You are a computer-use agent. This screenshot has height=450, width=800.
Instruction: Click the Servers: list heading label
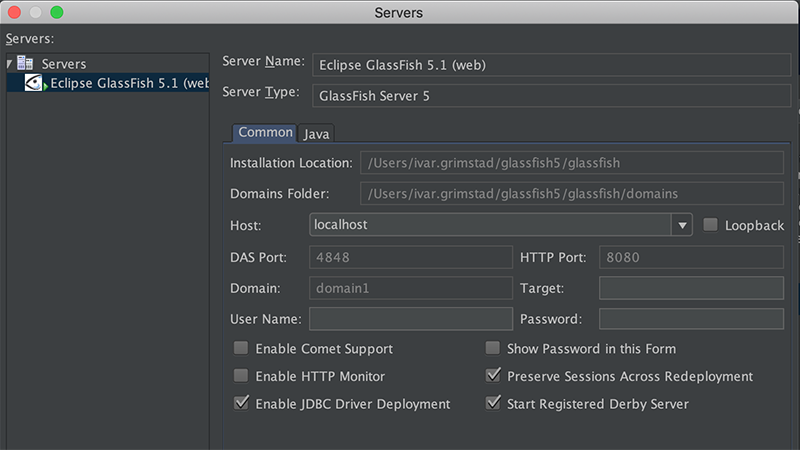(30, 39)
